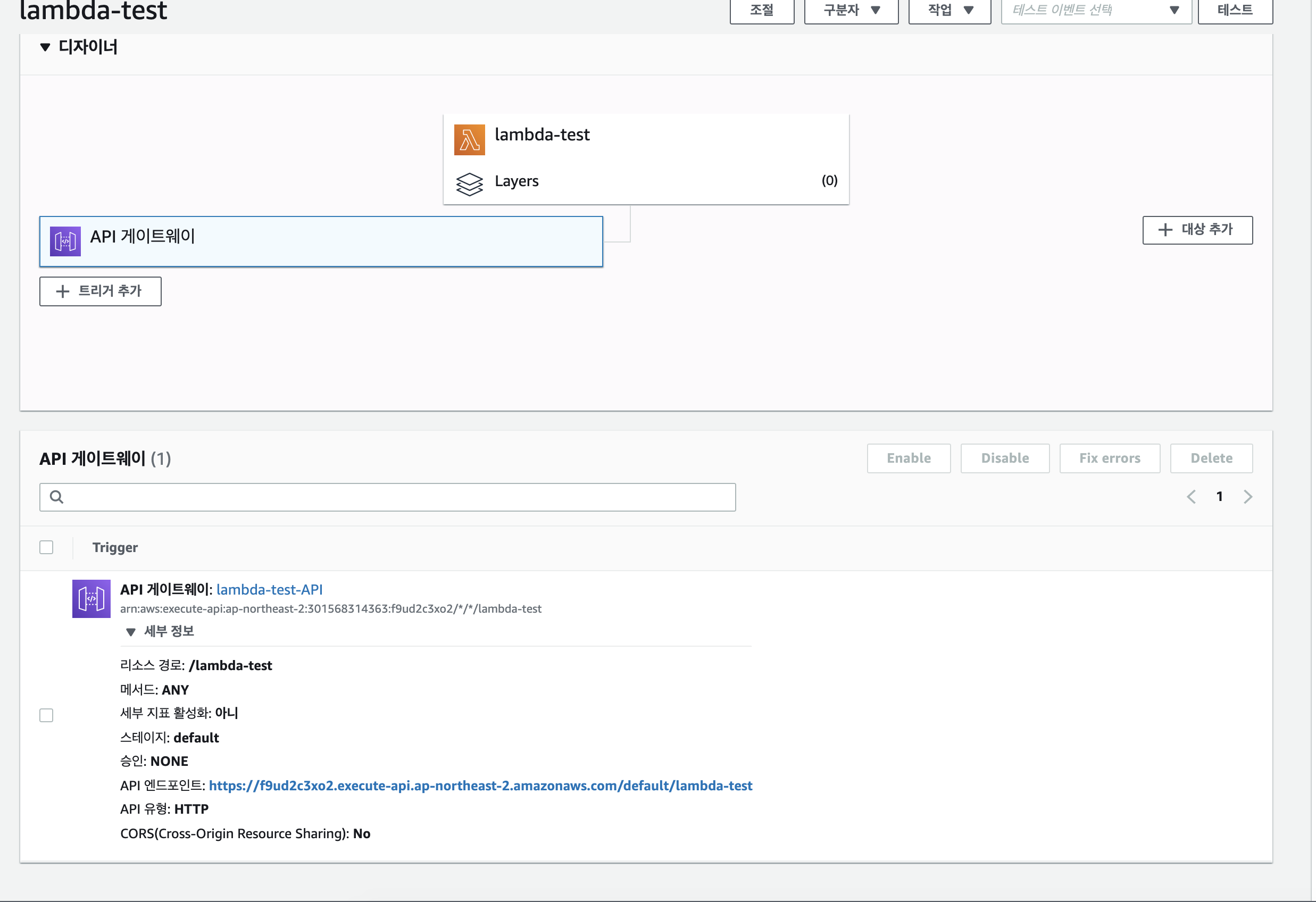Click the 테스트 button
This screenshot has width=1316, height=902.
pos(1235,10)
